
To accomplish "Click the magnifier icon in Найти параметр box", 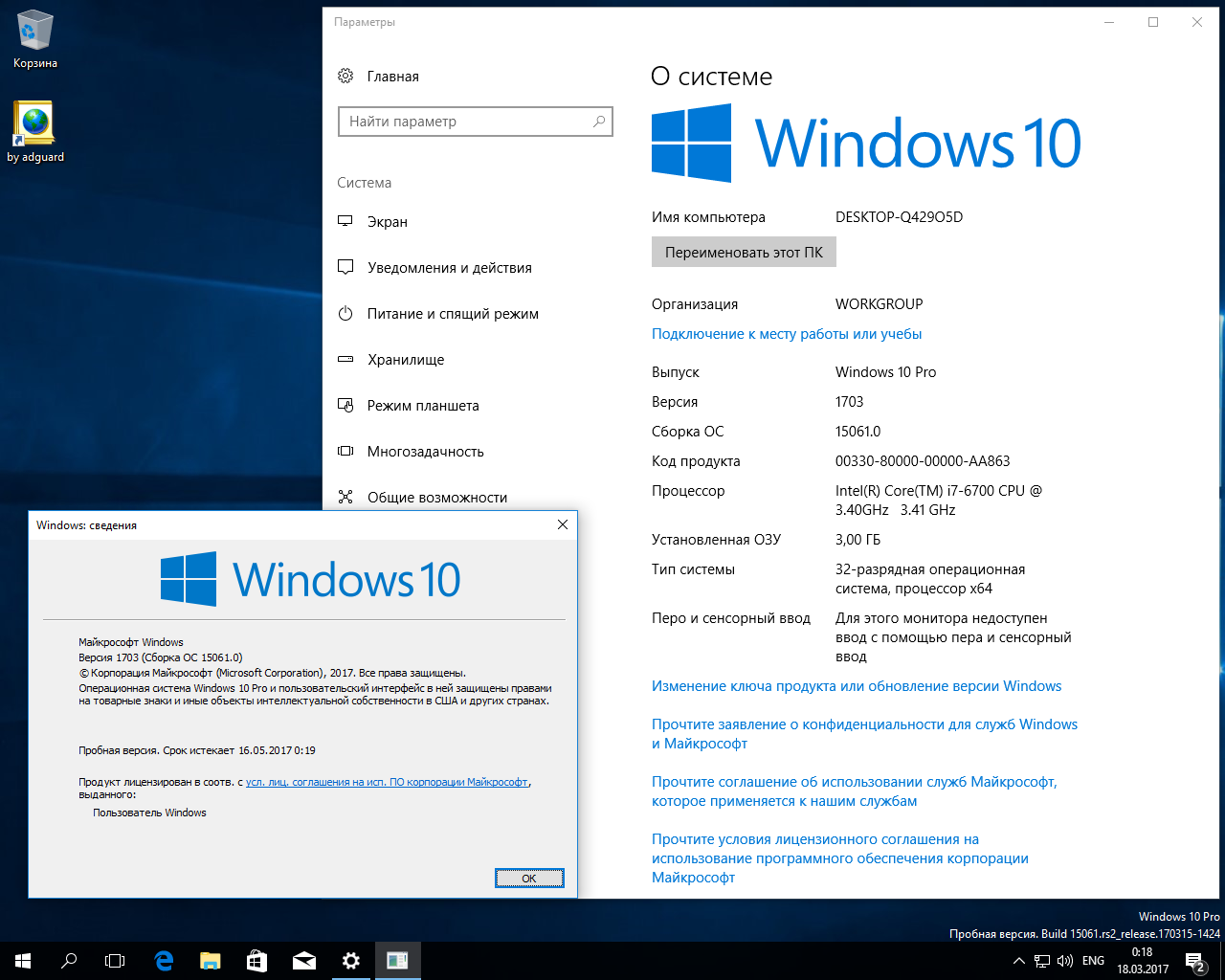I will tap(599, 122).
